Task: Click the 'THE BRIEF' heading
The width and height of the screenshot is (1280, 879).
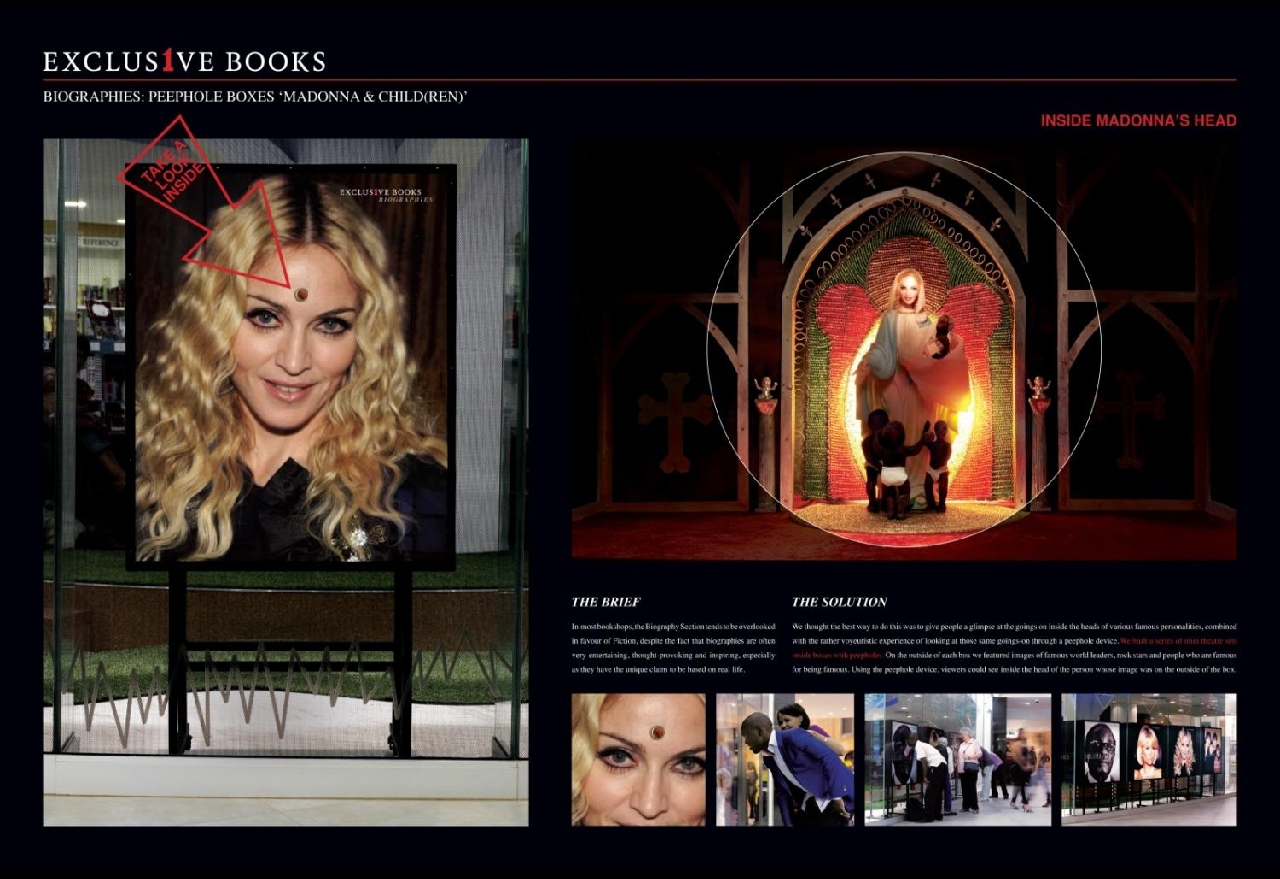Action: [606, 602]
